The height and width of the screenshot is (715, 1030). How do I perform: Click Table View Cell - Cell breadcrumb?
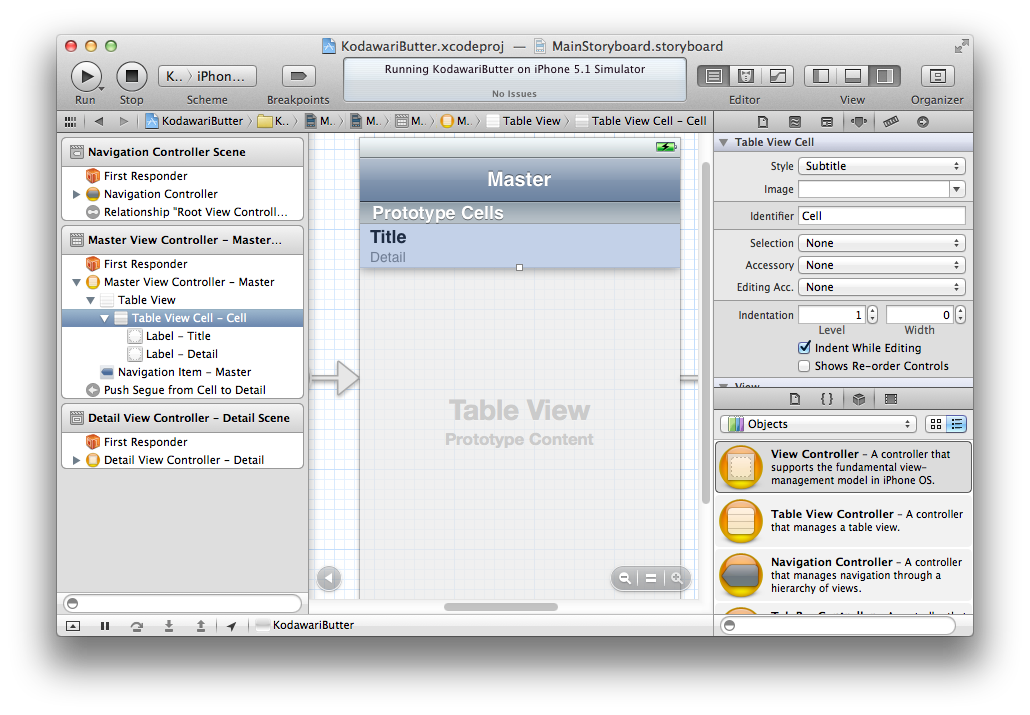[641, 121]
